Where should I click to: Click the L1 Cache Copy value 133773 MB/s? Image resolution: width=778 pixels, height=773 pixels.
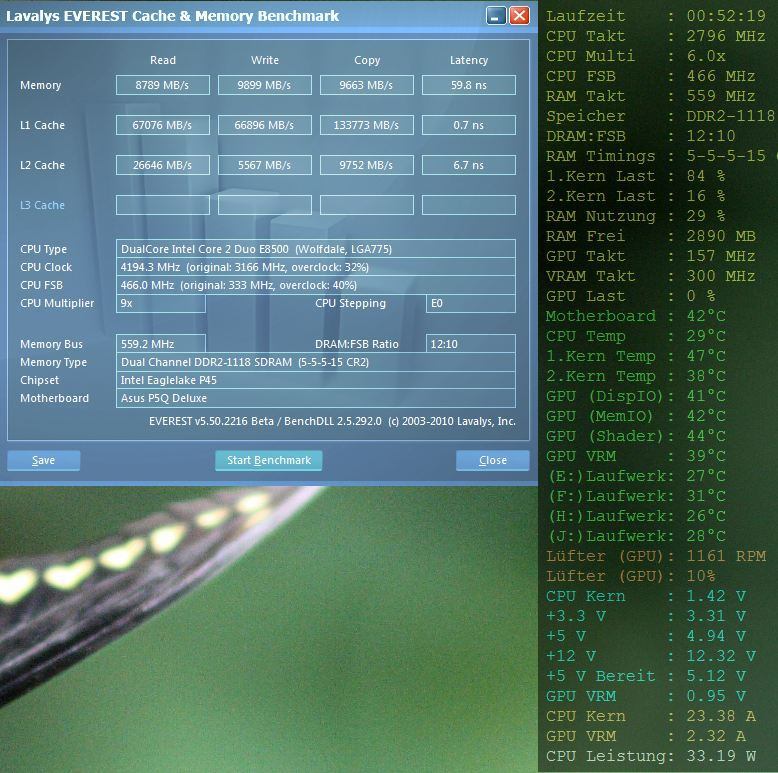pos(367,125)
